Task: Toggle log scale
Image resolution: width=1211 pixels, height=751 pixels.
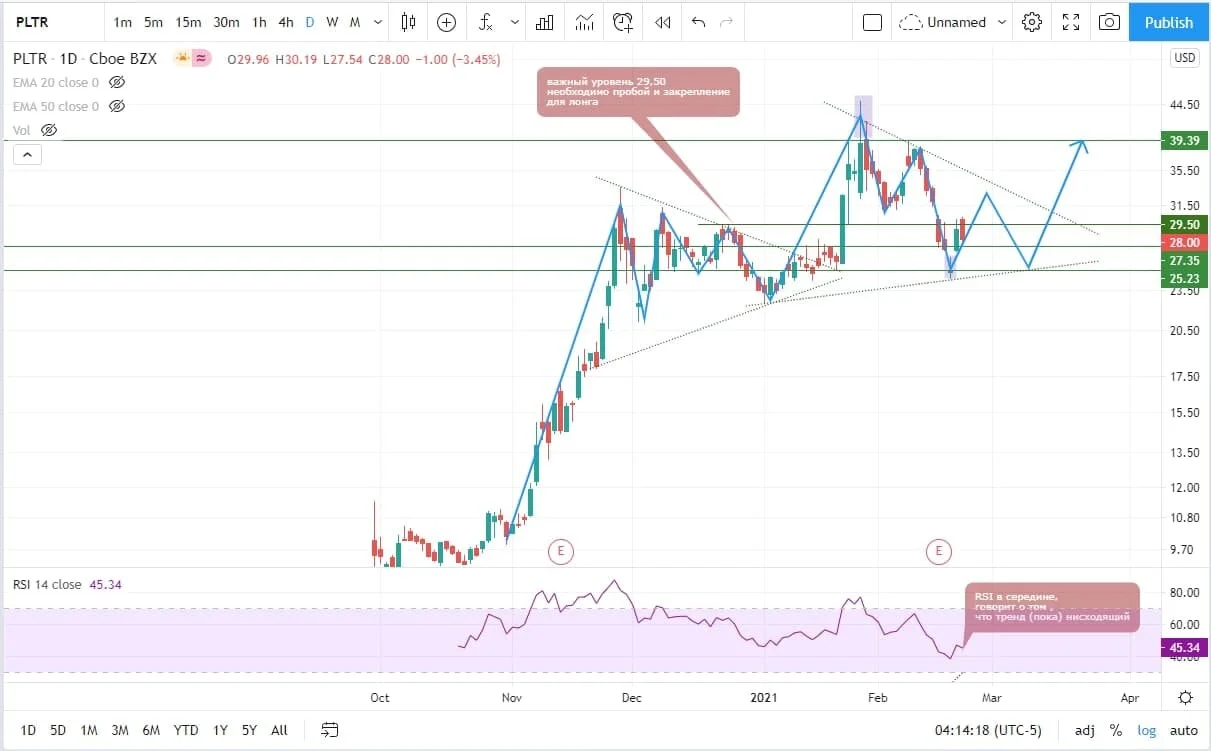Action: [1146, 730]
